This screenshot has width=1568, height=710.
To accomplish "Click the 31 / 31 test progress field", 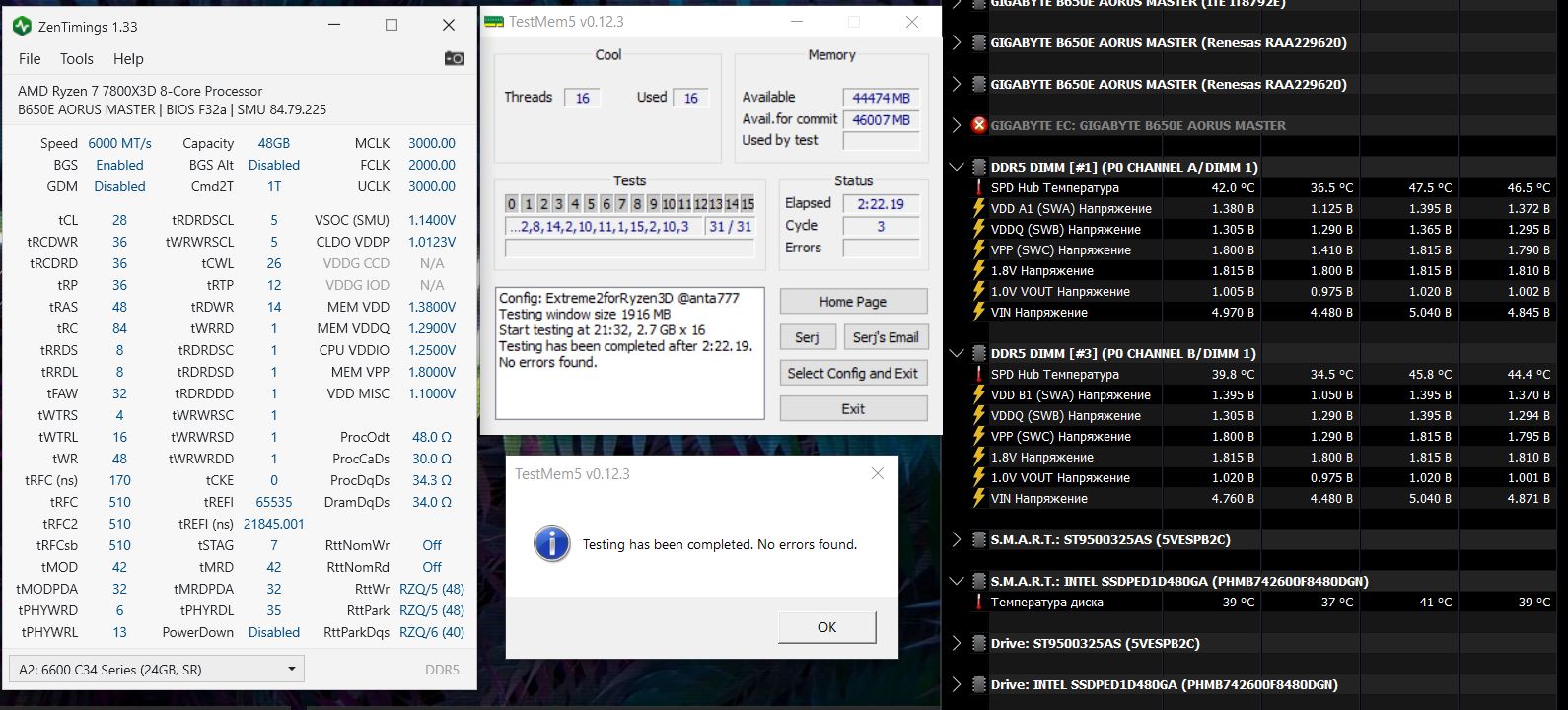I will pos(731,226).
